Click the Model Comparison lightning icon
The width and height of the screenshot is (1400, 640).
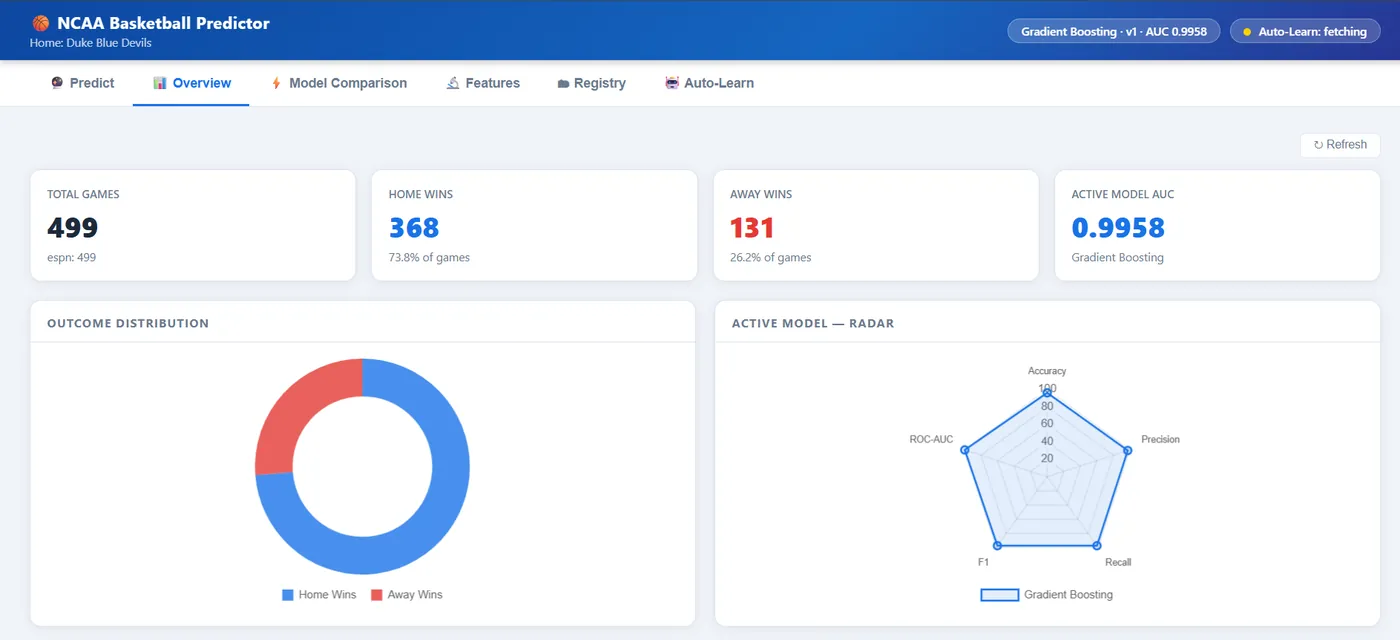[276, 83]
